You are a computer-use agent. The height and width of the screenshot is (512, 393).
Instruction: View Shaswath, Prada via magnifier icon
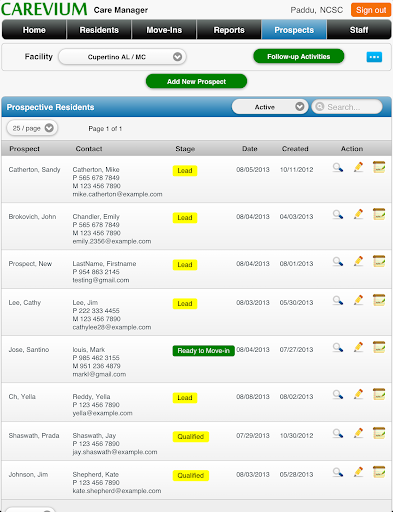[x=338, y=433]
